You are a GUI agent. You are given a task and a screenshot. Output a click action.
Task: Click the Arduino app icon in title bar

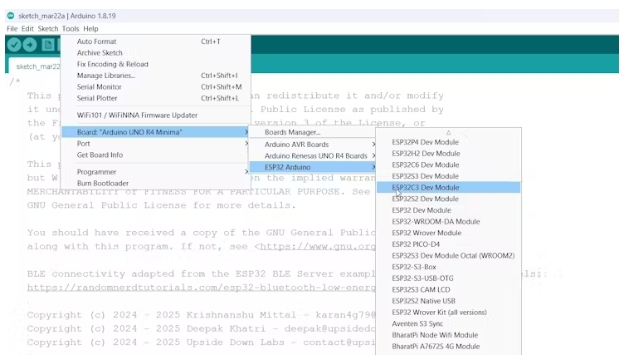11,16
